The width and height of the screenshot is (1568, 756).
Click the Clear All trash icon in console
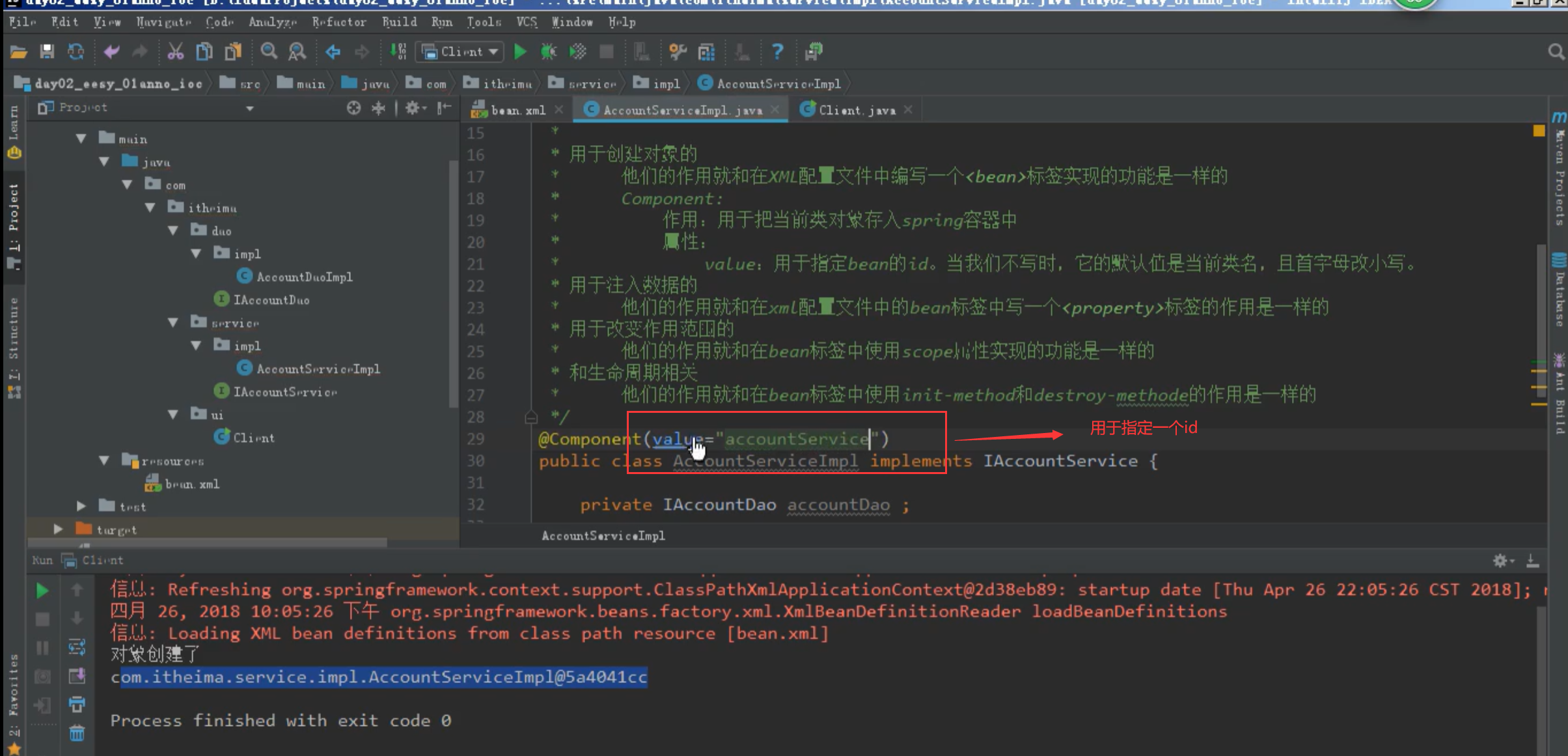[x=77, y=733]
